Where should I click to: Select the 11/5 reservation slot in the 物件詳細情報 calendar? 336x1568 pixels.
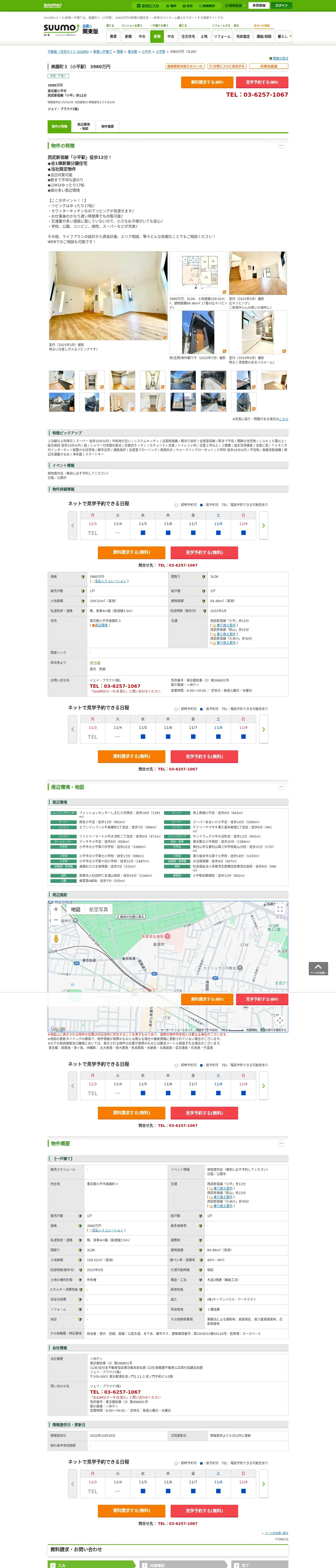[143, 533]
